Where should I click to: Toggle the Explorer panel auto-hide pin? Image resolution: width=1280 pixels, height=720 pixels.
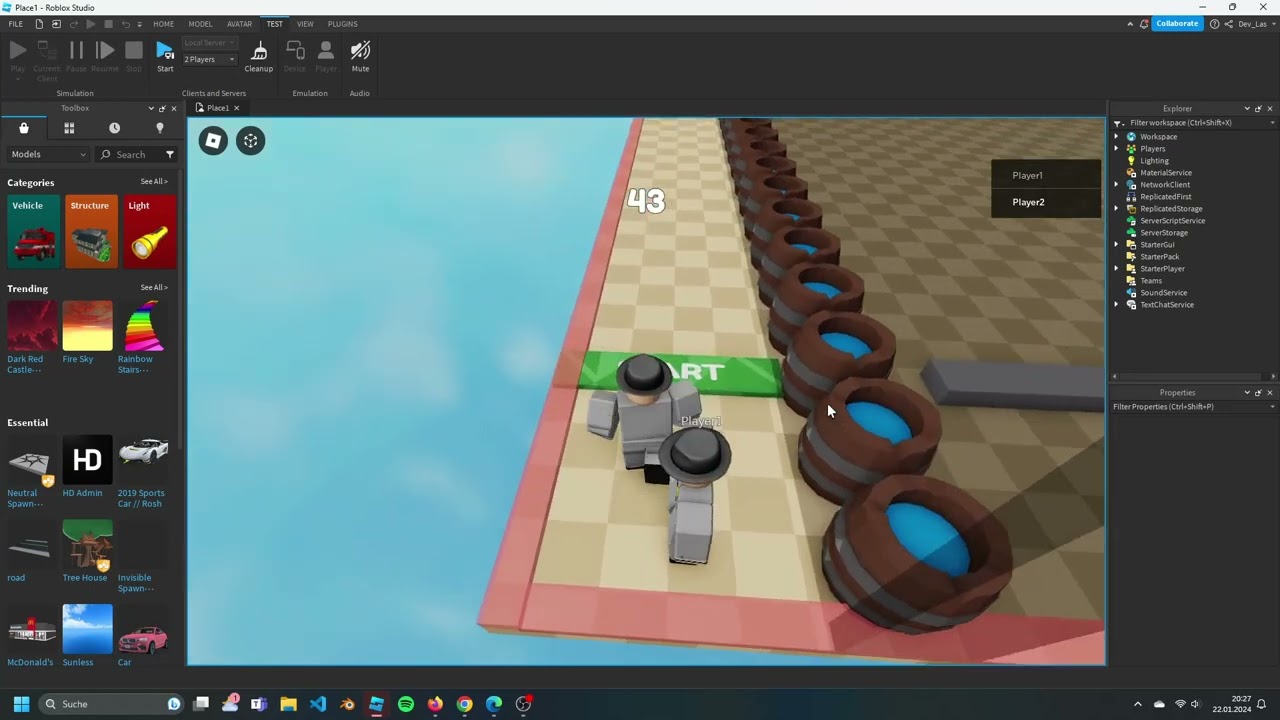pos(1258,108)
